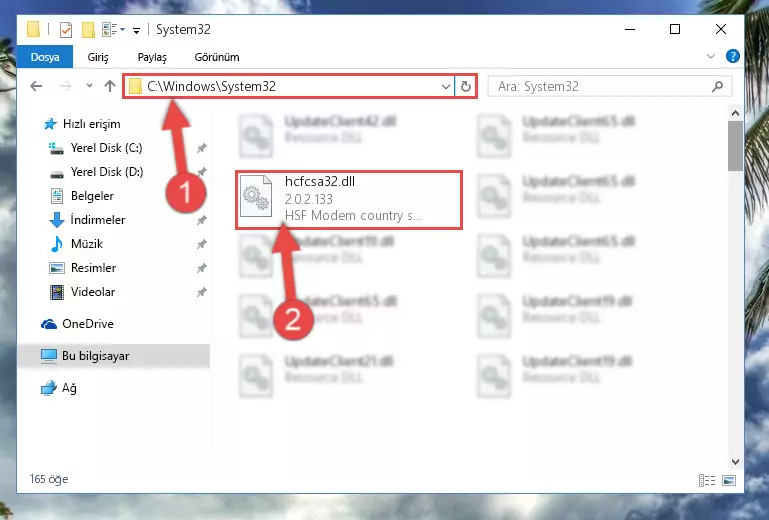This screenshot has width=769, height=520.
Task: Click the Properties quick access toolbar icon
Action: [x=66, y=29]
